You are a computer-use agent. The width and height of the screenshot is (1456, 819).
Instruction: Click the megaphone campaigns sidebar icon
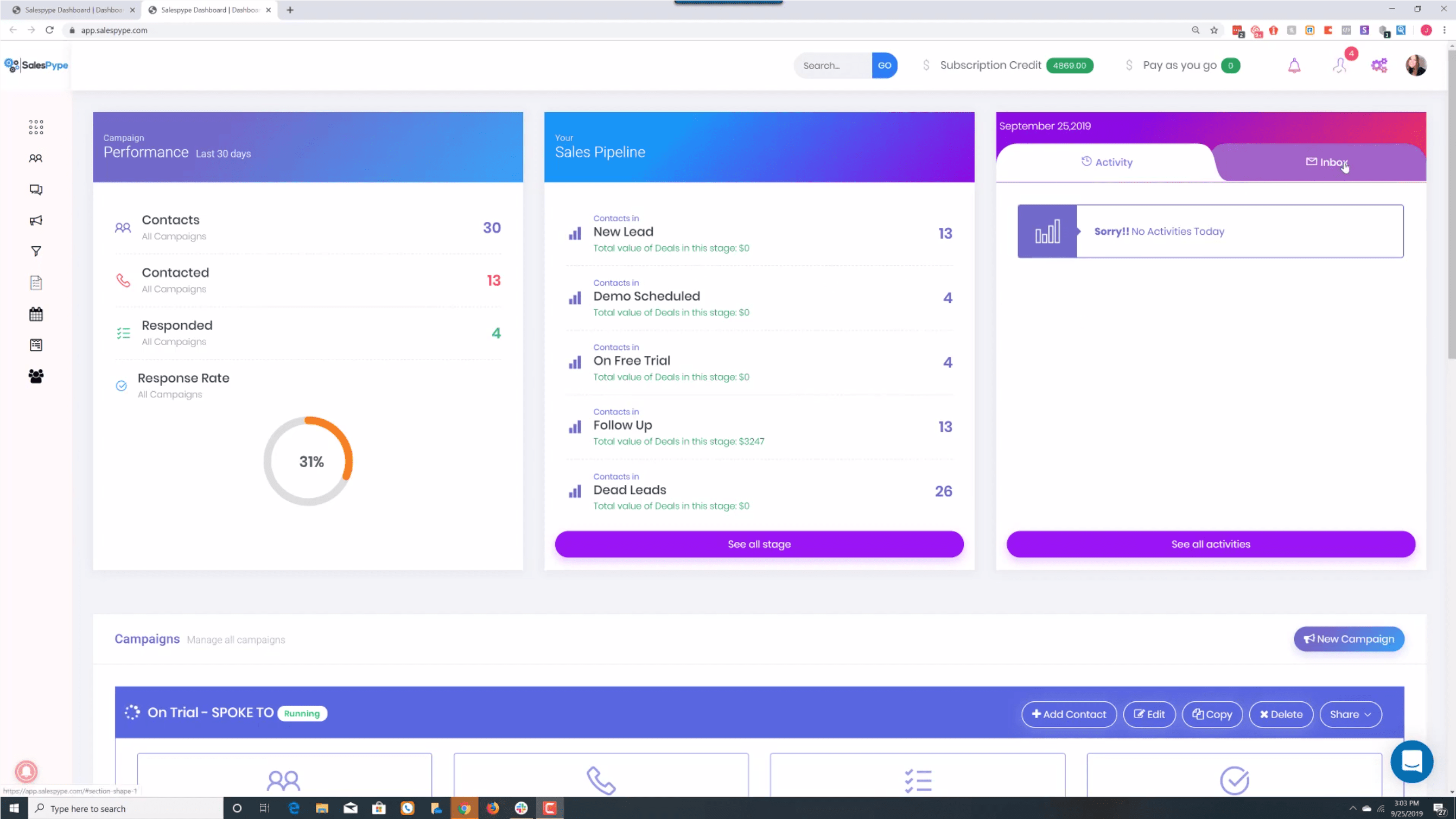coord(36,221)
